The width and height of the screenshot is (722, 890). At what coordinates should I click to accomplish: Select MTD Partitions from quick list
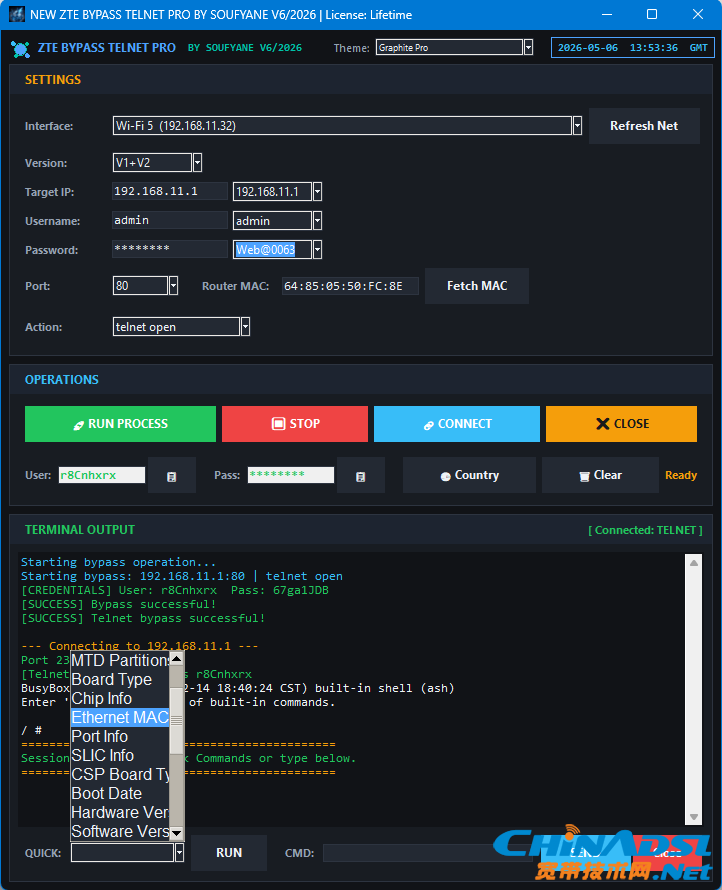(x=120, y=660)
